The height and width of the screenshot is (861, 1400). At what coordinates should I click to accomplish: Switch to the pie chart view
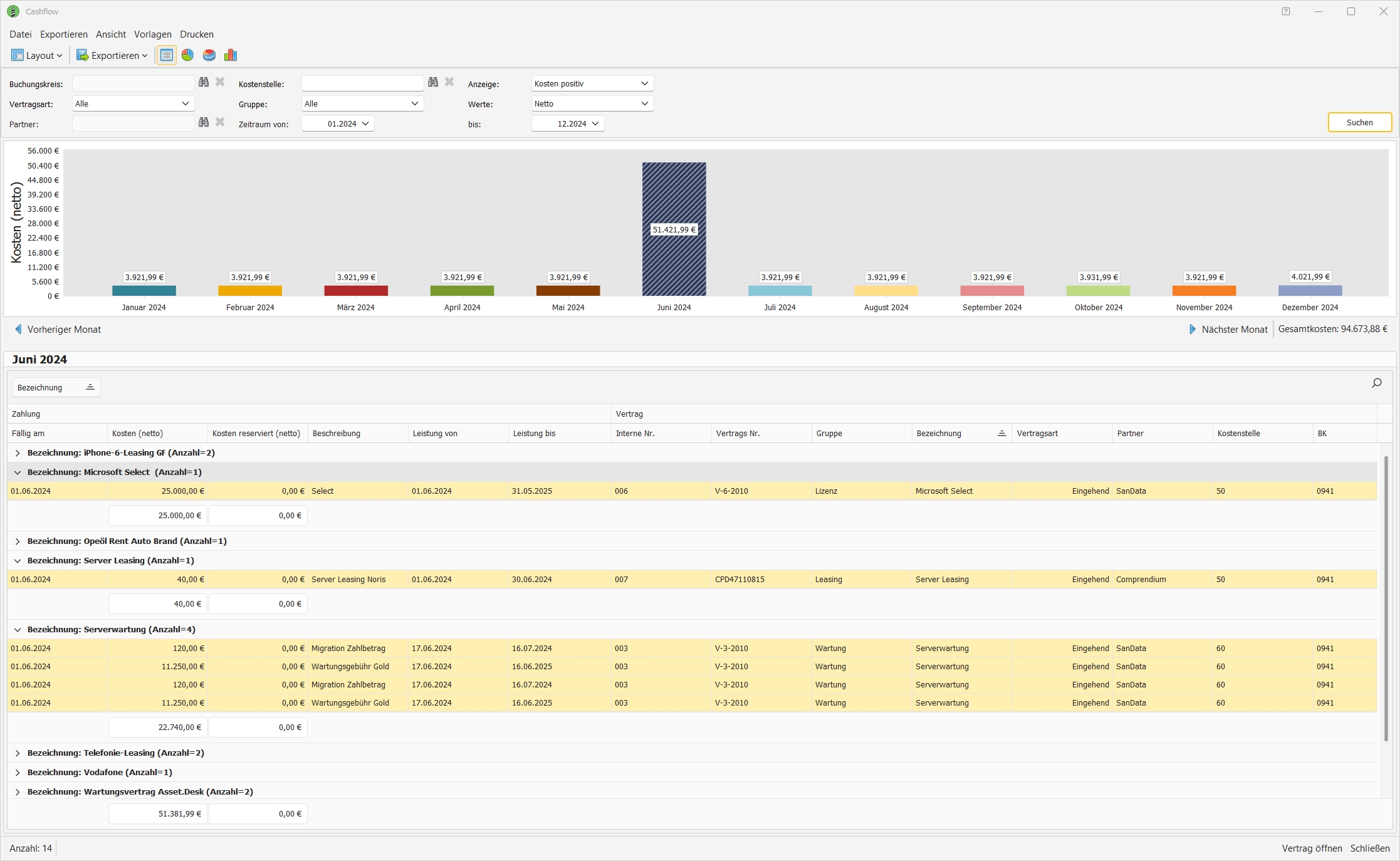187,55
